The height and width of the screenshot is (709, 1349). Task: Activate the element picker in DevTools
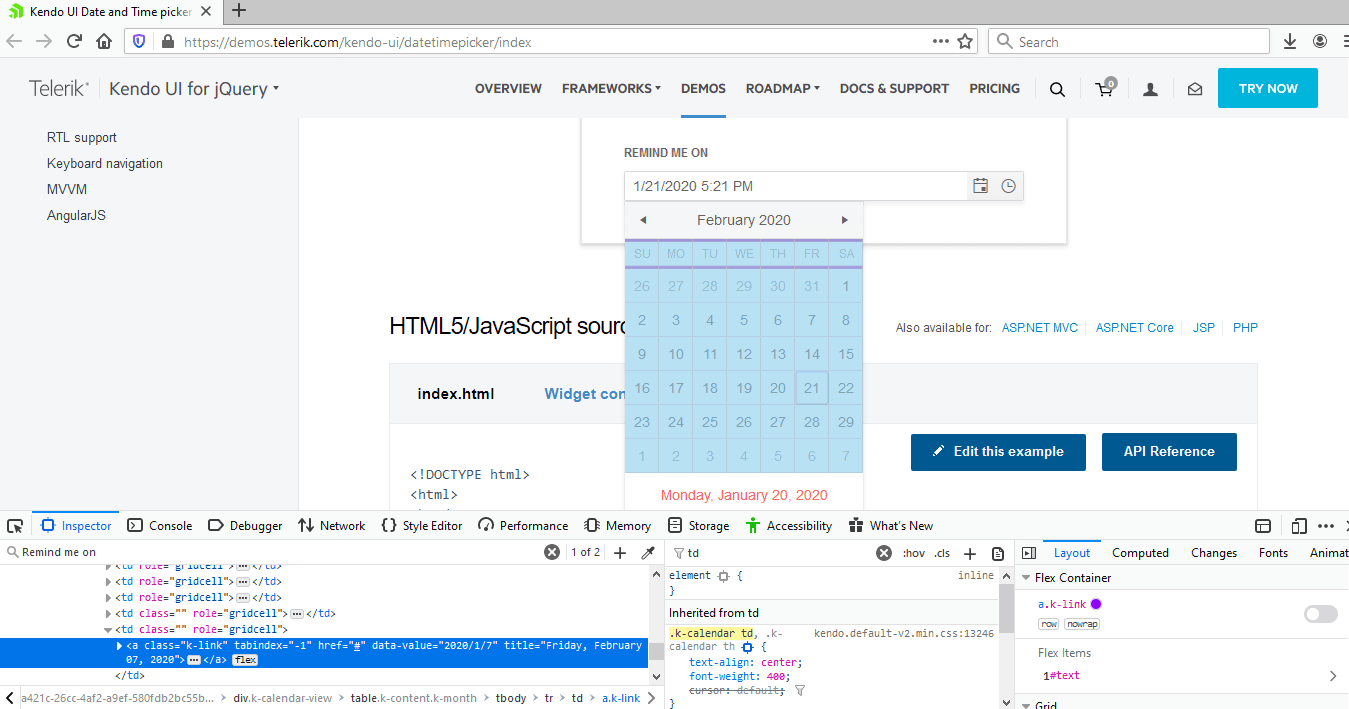coord(15,526)
